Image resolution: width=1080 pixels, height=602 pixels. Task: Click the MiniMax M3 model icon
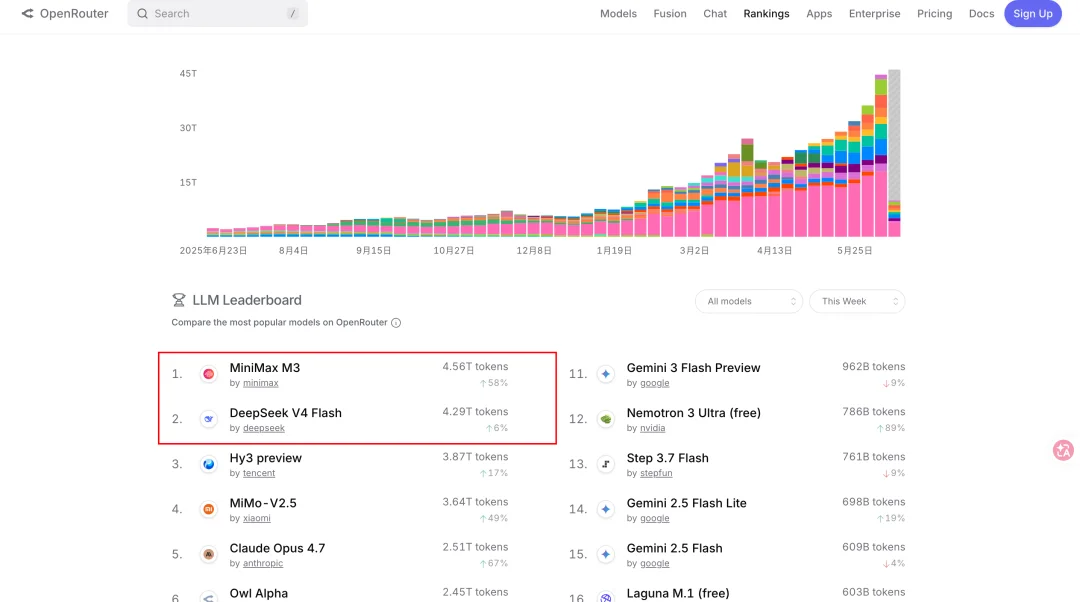pos(209,374)
